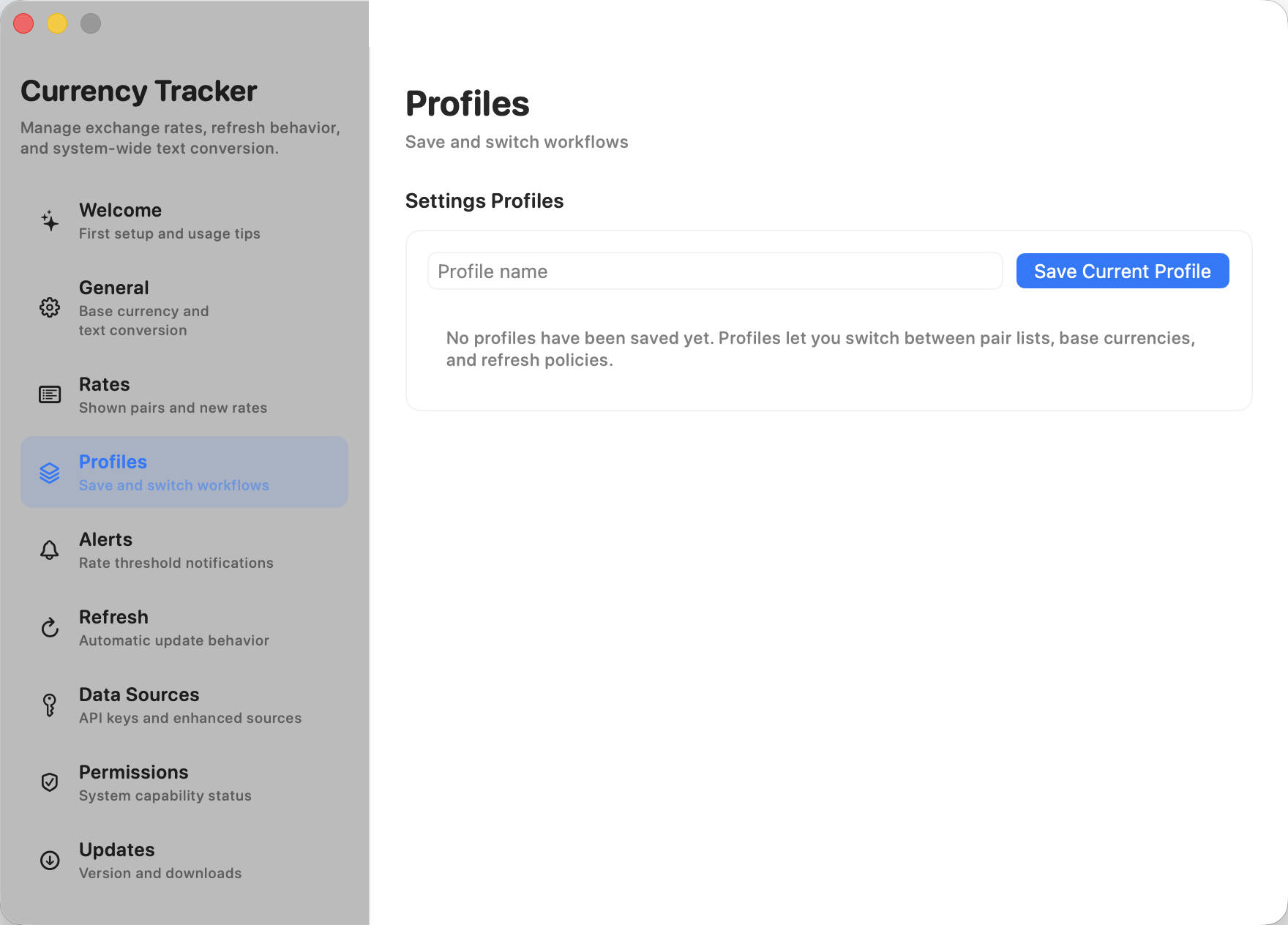
Task: Click the shield icon beside Permissions
Action: tap(49, 782)
